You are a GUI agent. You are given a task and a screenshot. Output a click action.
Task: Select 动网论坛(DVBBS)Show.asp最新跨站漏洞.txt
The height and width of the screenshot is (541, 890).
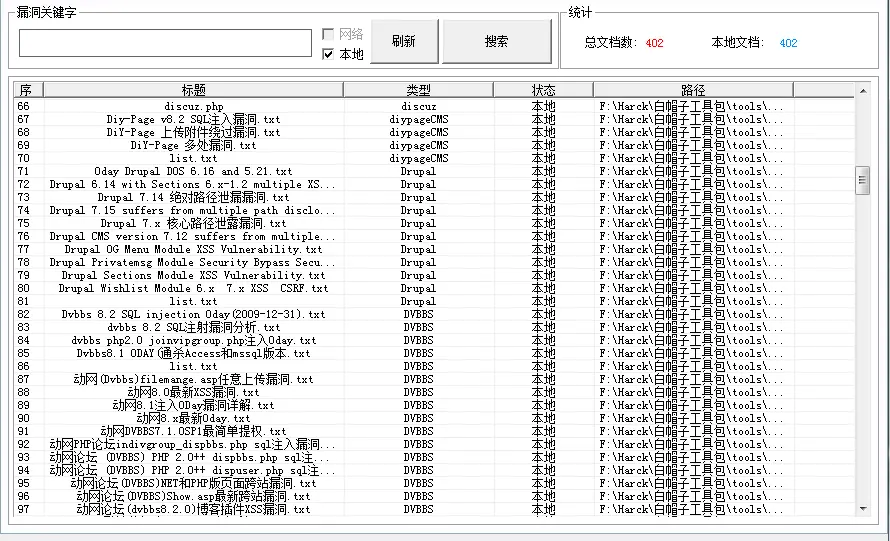point(194,498)
